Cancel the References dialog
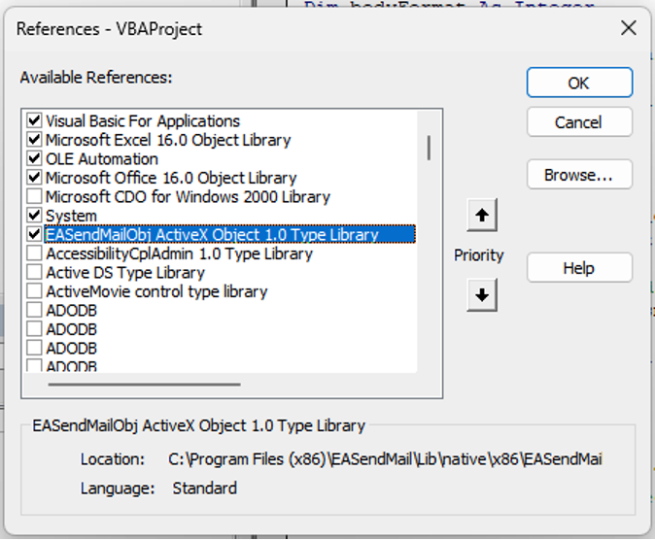The image size is (655, 540). (579, 122)
